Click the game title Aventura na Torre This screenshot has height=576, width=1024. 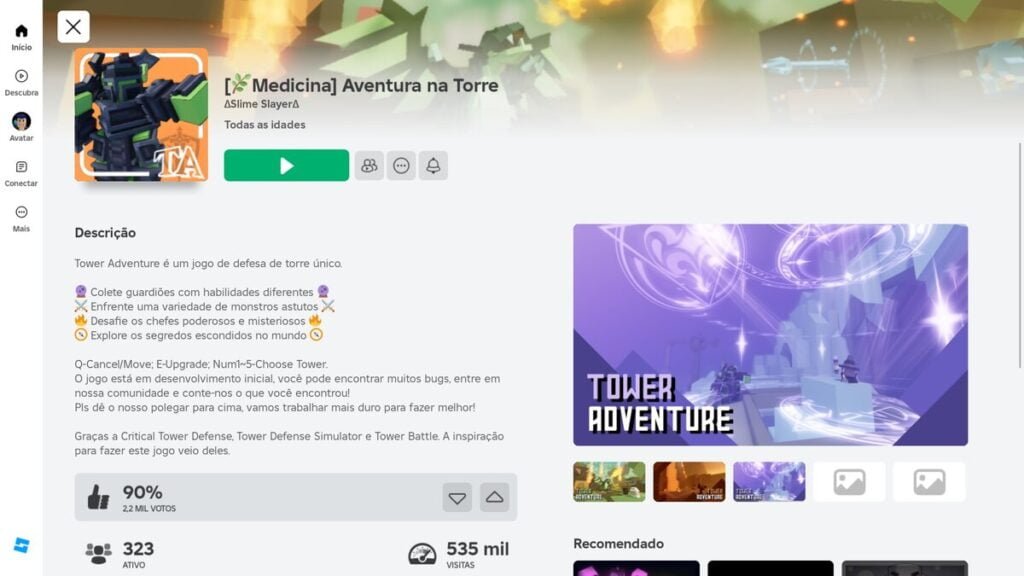(x=361, y=85)
